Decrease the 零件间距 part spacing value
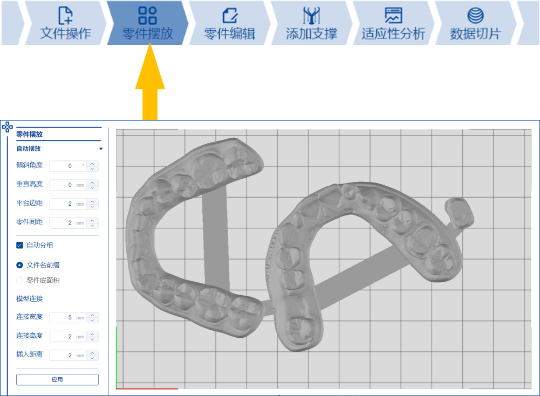 [x=92, y=225]
